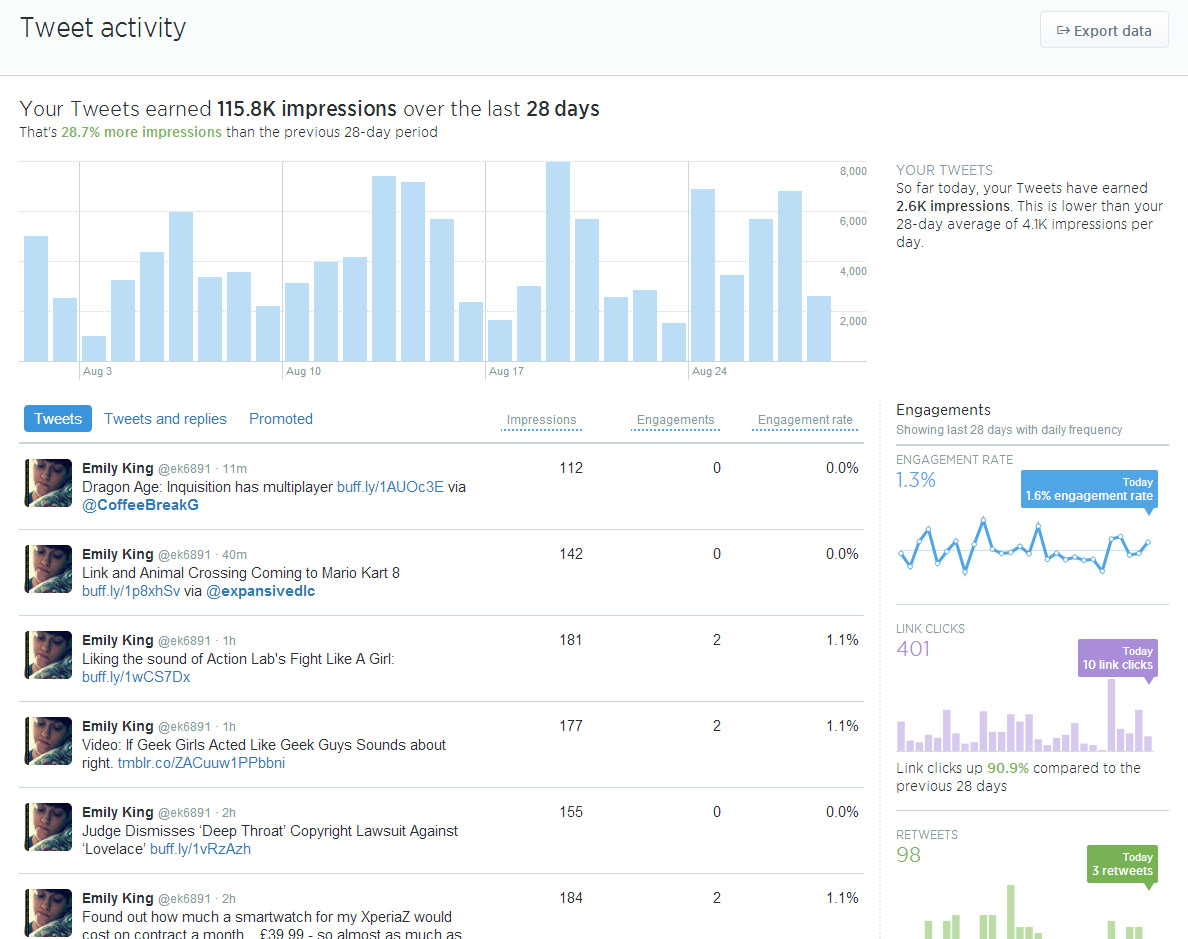The image size is (1188, 939).
Task: Open the buff.ly/1AUOc3E link
Action: point(390,487)
